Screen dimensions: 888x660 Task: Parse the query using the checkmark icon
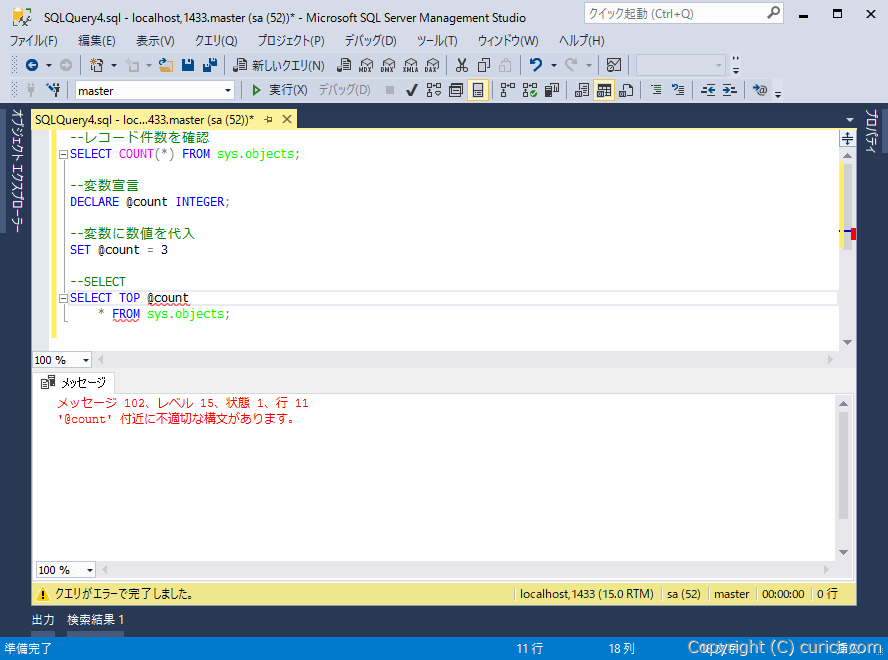click(412, 90)
